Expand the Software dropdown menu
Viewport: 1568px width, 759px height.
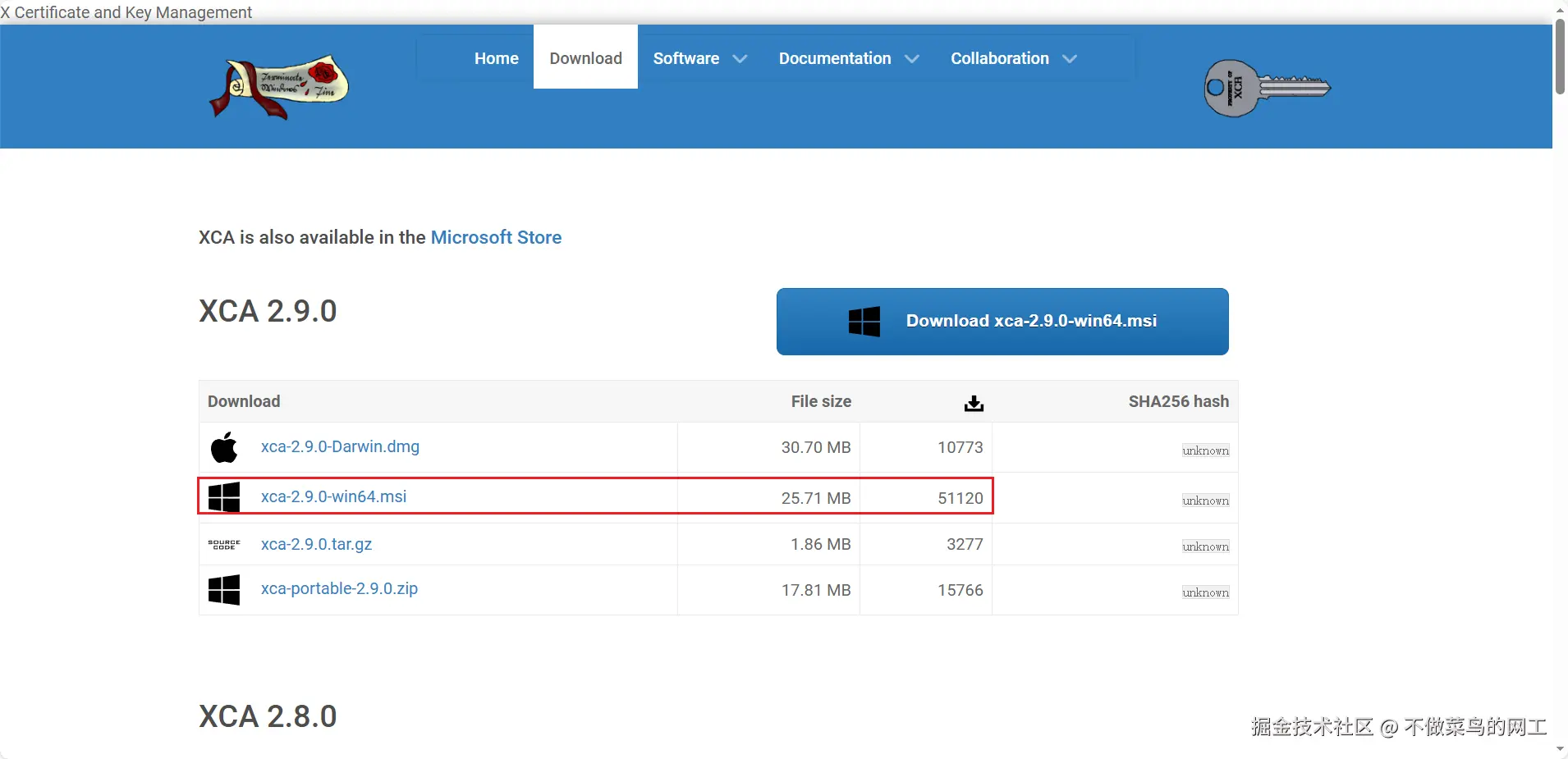click(x=699, y=59)
